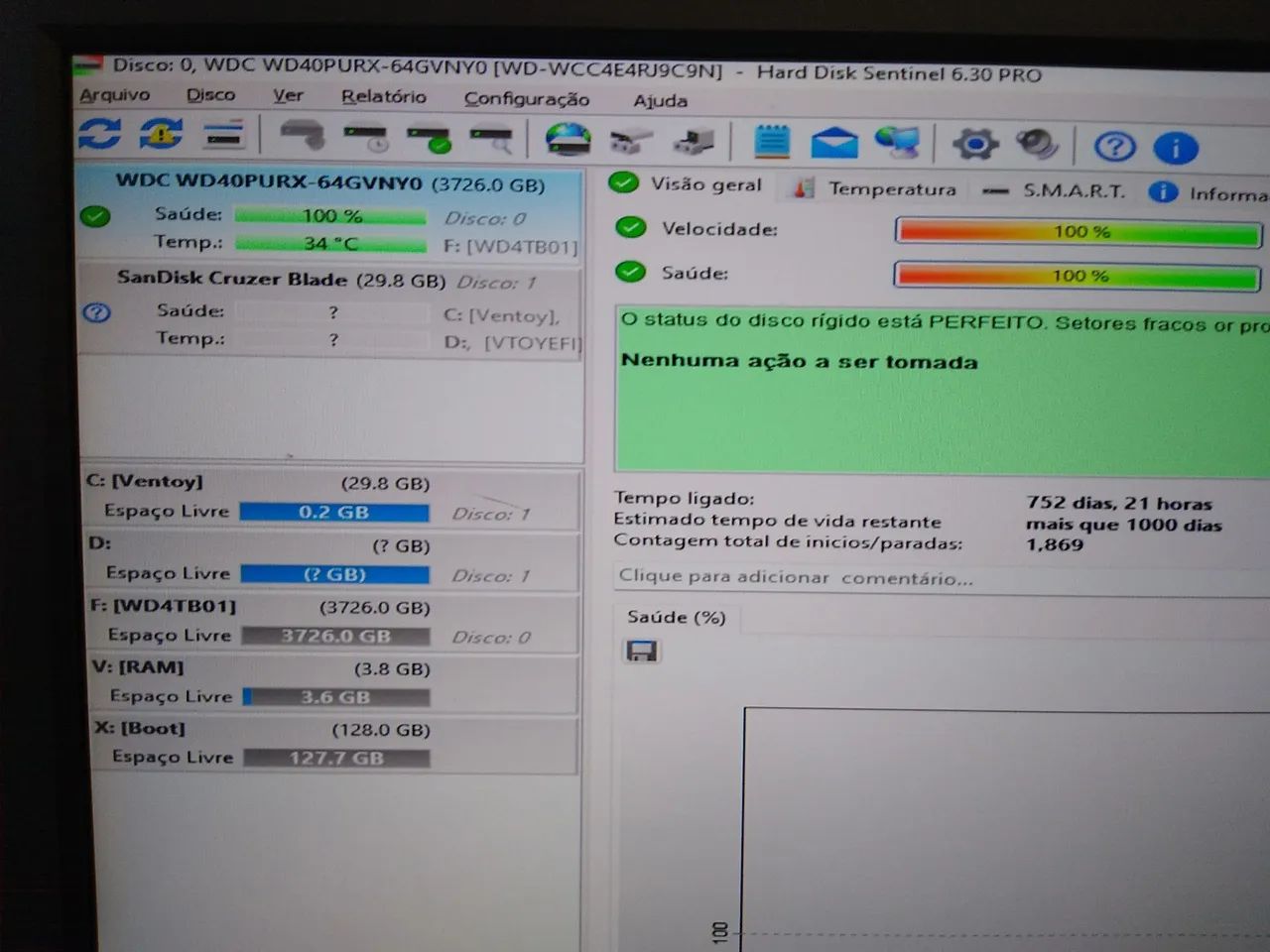
Task: Save the health graph with floppy icon
Action: pyautogui.click(x=642, y=652)
